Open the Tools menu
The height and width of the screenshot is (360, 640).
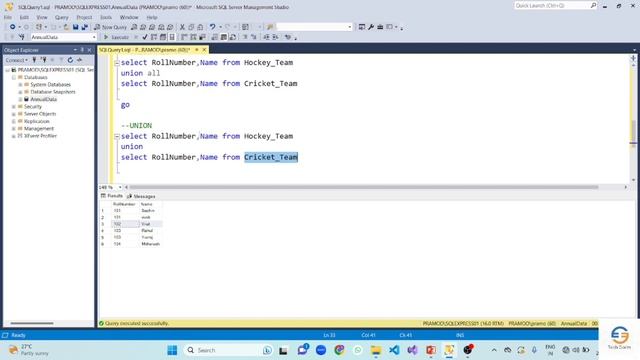(x=106, y=17)
